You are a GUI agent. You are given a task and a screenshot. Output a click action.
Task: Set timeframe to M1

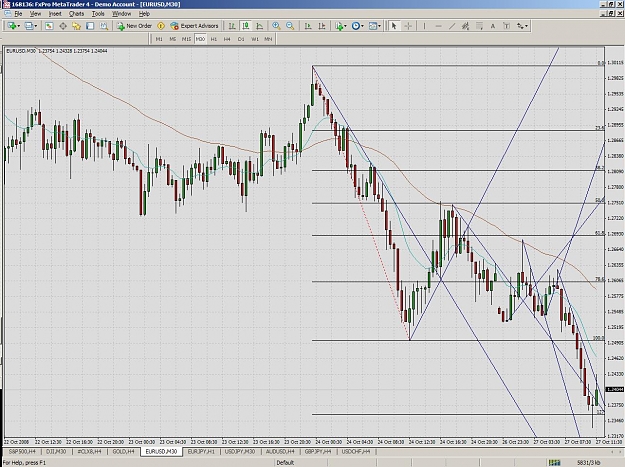click(x=159, y=39)
